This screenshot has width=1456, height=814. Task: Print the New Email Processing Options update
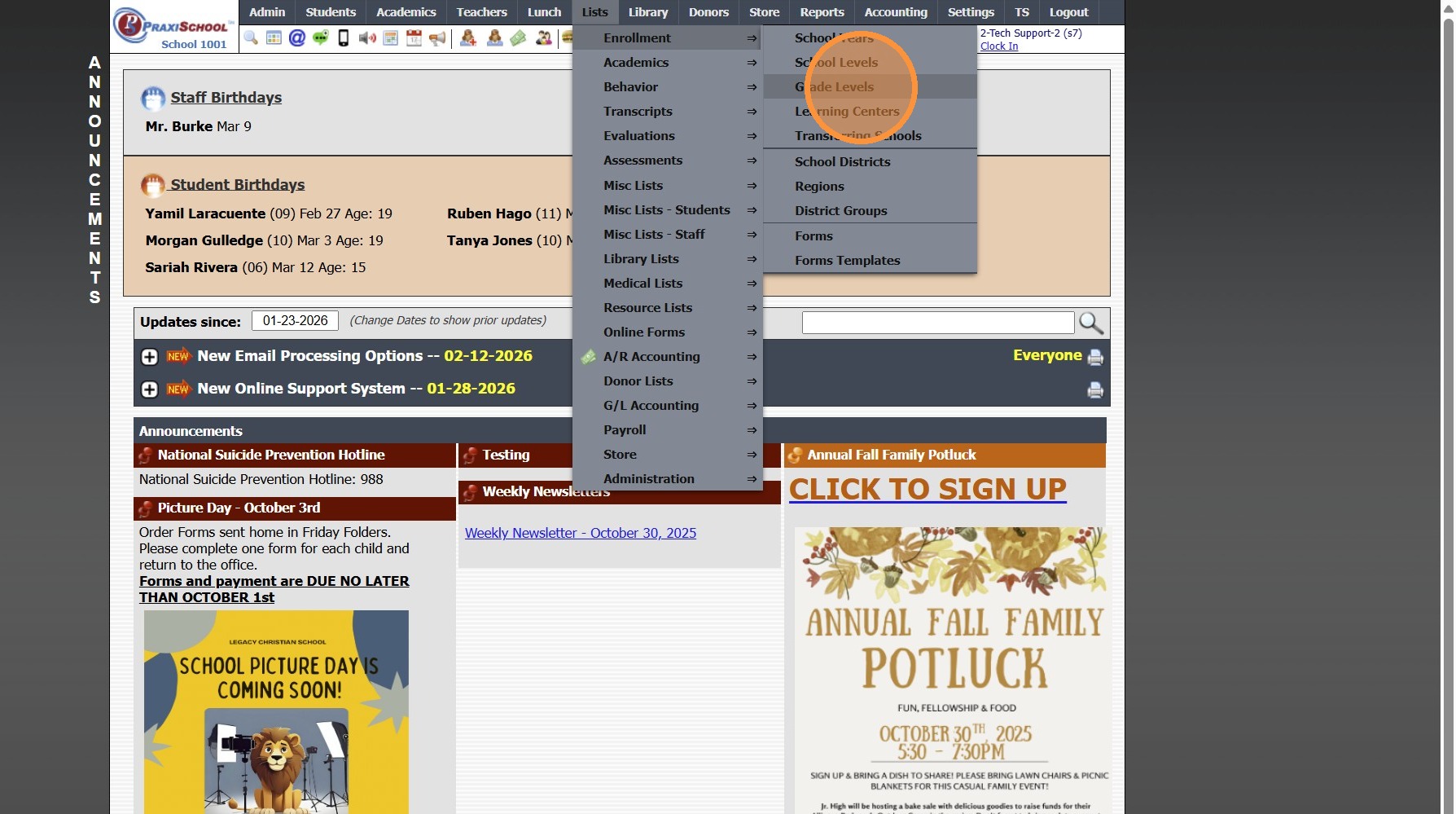[x=1095, y=357]
